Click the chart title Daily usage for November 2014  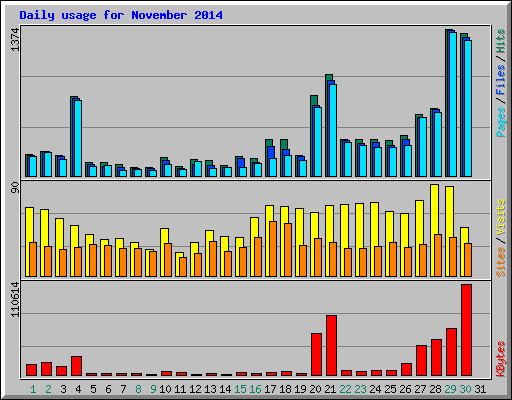pyautogui.click(x=121, y=15)
